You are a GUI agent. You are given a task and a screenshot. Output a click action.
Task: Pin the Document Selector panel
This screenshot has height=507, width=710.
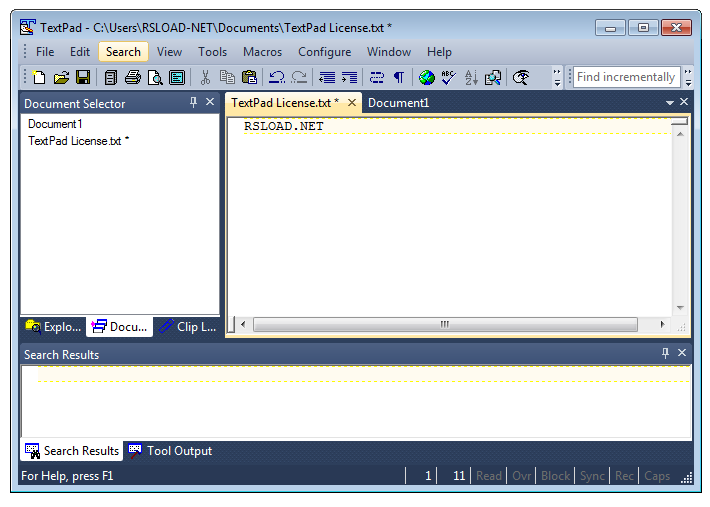[193, 102]
